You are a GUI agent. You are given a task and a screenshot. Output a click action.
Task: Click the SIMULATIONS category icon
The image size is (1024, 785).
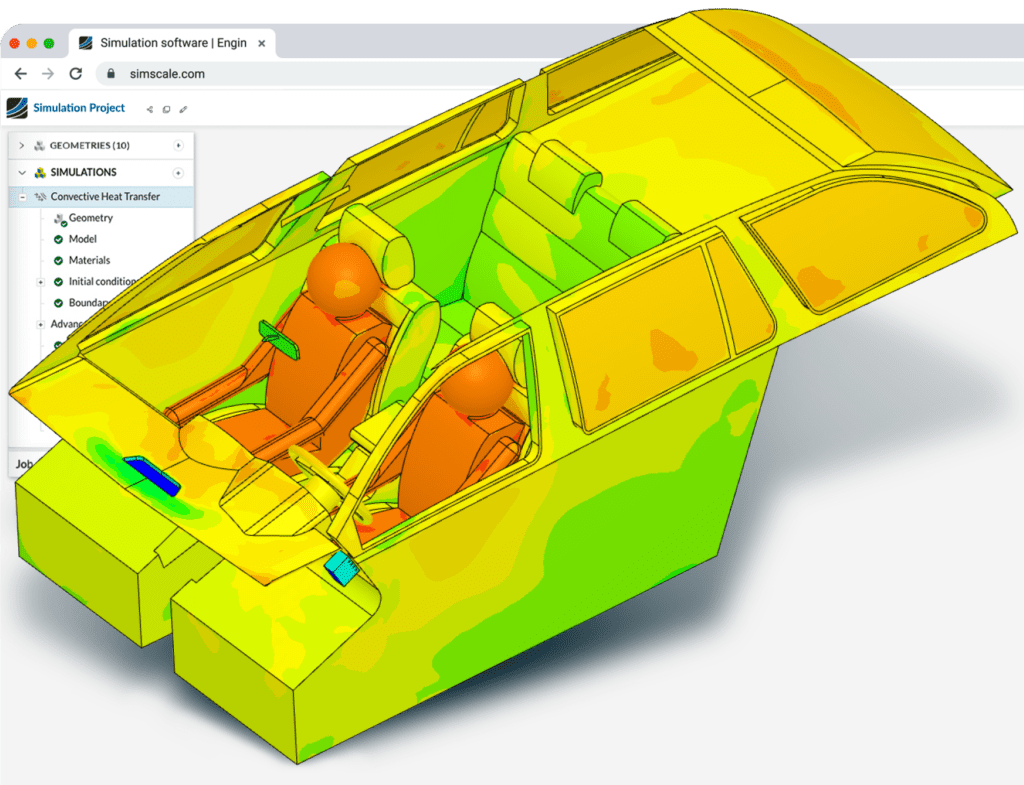(x=41, y=171)
